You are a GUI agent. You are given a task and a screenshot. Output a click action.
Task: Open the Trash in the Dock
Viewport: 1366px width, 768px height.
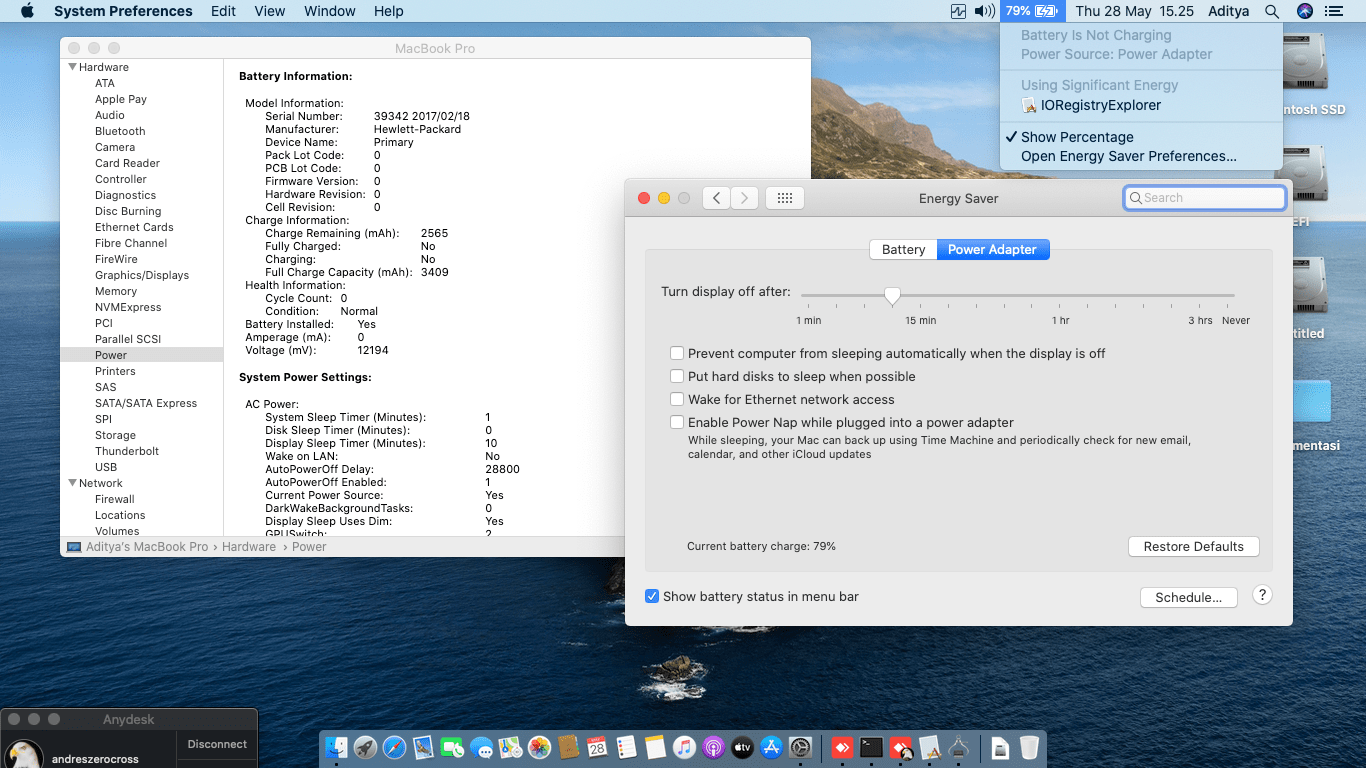click(x=1029, y=747)
